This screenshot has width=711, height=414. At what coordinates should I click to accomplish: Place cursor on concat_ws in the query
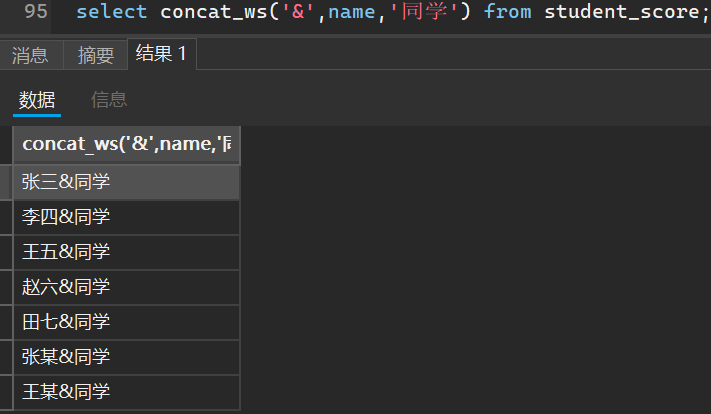point(214,12)
